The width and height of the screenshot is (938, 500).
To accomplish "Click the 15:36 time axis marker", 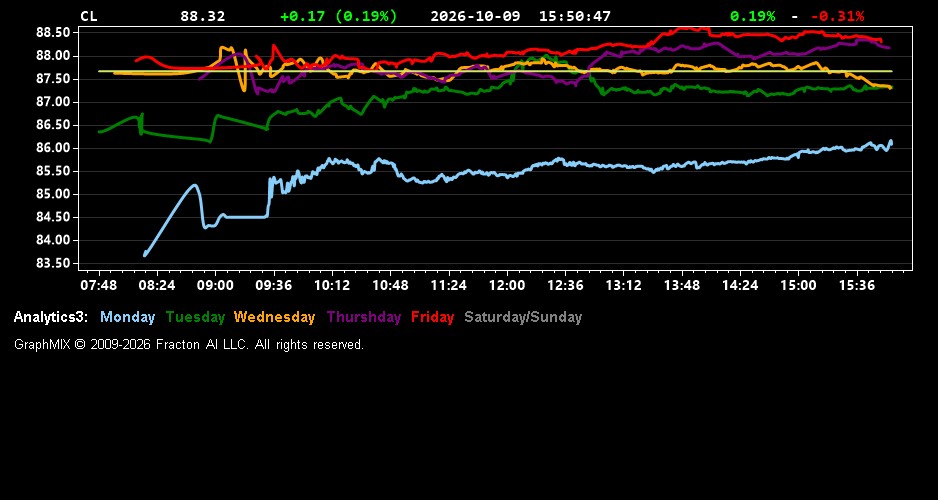I will (x=857, y=285).
